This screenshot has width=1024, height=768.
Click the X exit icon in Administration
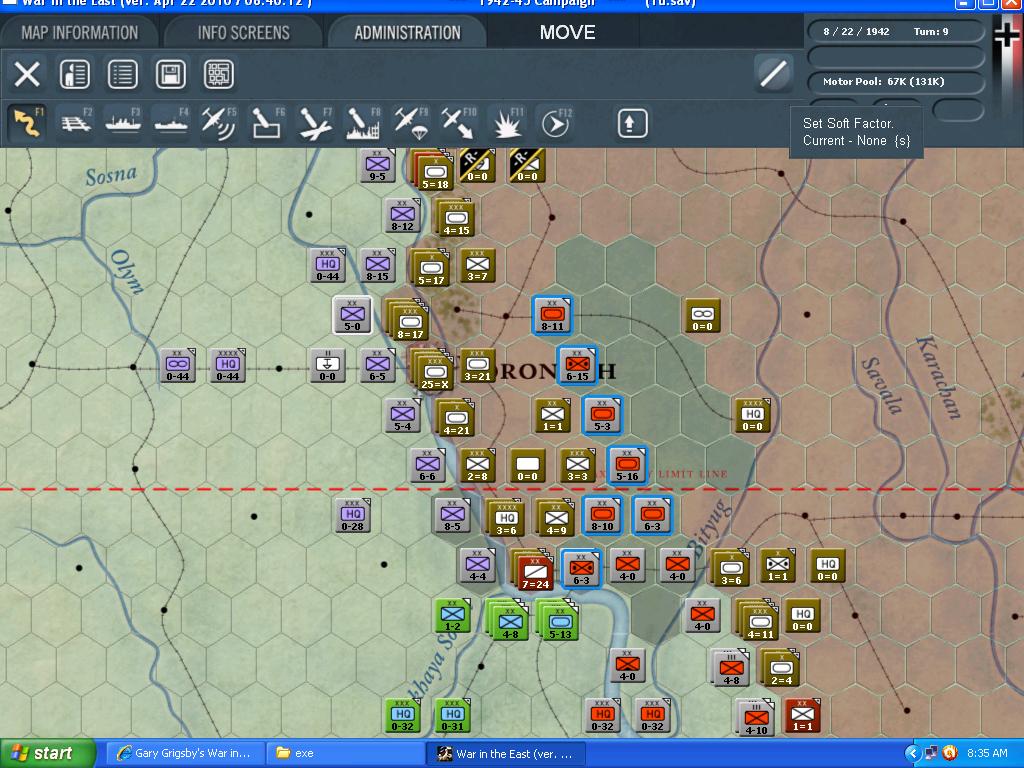(x=27, y=74)
